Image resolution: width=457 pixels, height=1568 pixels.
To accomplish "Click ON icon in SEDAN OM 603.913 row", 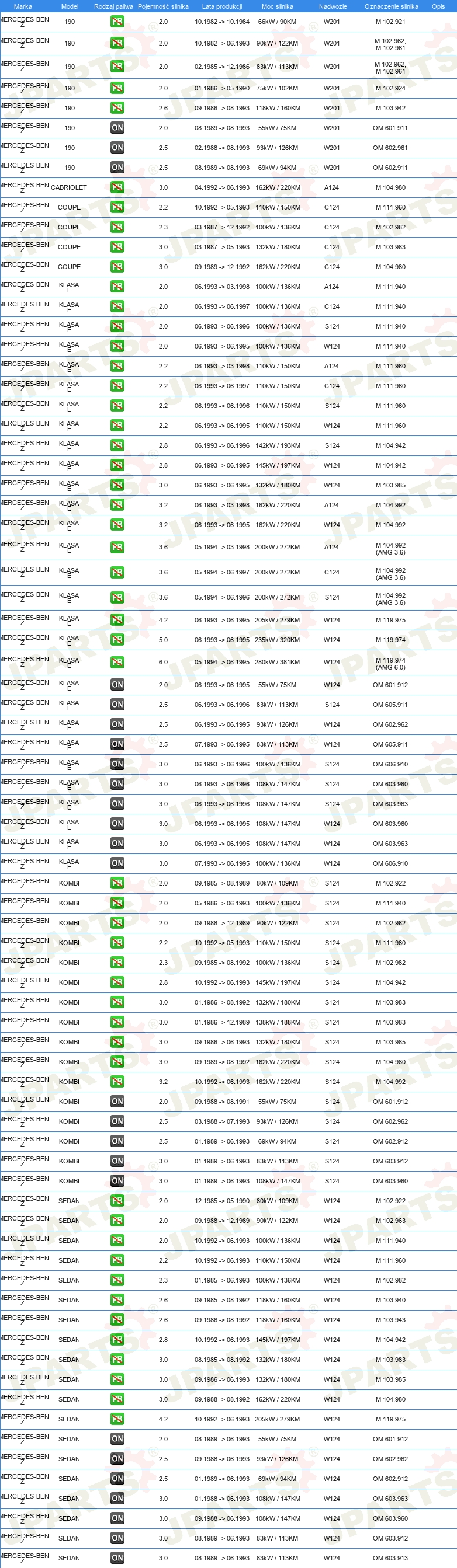I will pyautogui.click(x=117, y=1557).
